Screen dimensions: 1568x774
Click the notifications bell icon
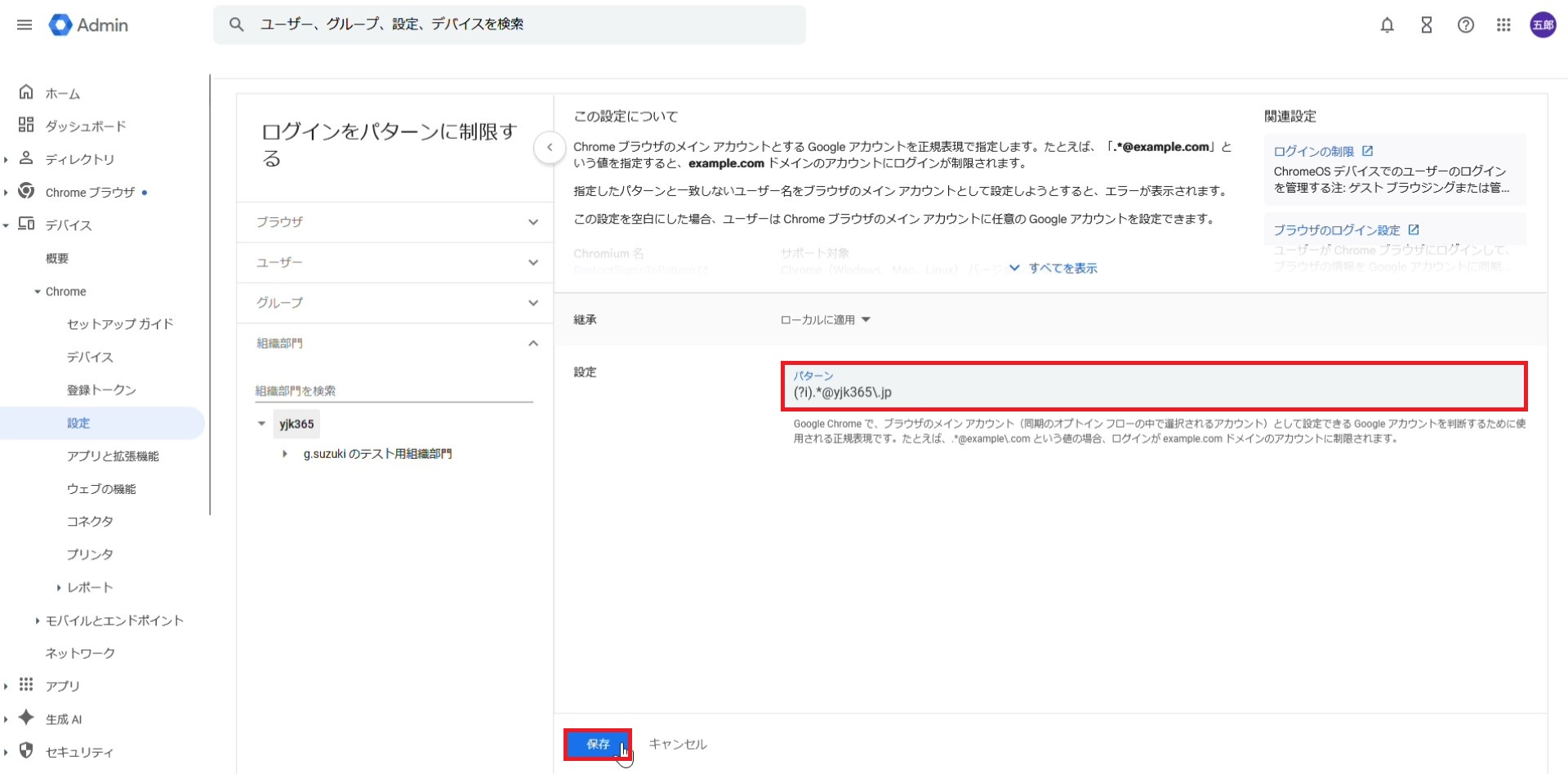pyautogui.click(x=1387, y=25)
